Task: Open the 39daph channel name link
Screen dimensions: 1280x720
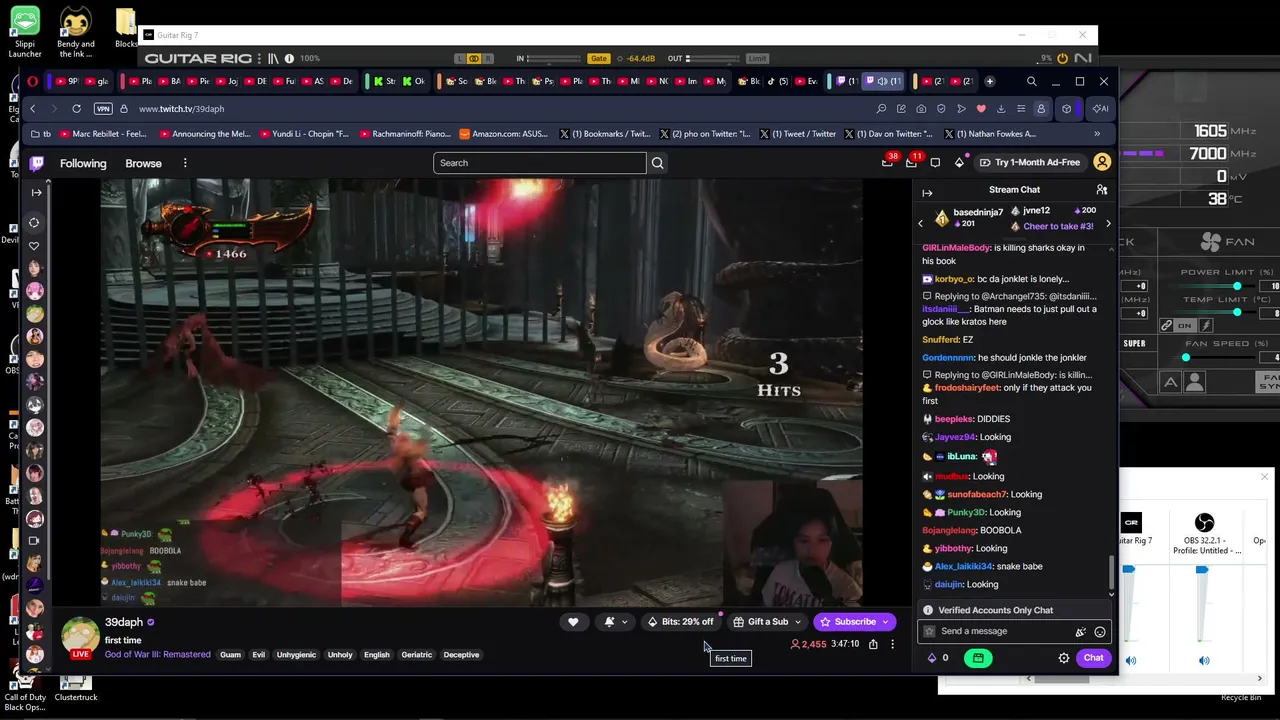Action: coord(124,622)
